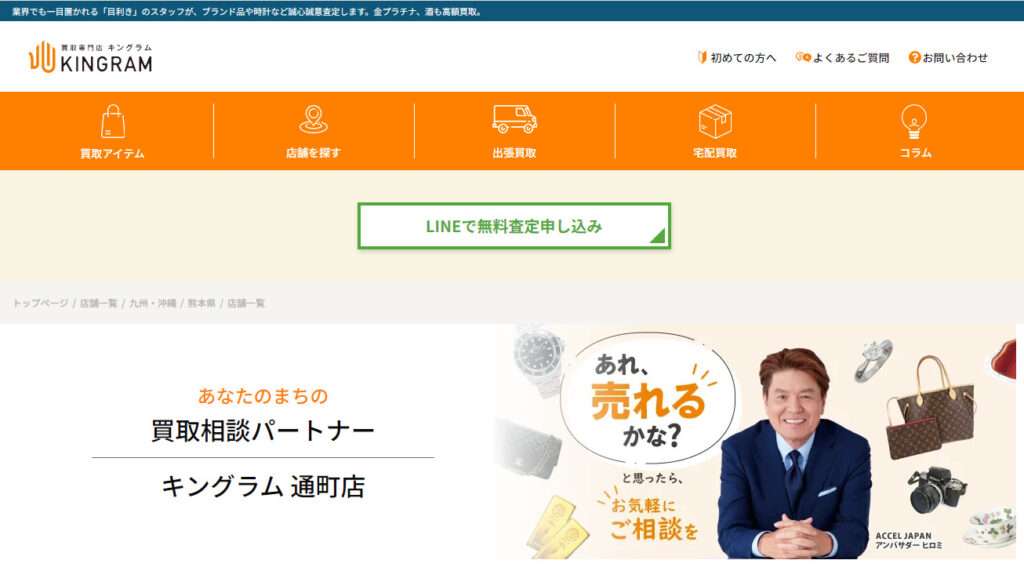Open 九州・沖縄 breadcrumb link
Viewport: 1024px width, 571px height.
tap(152, 303)
